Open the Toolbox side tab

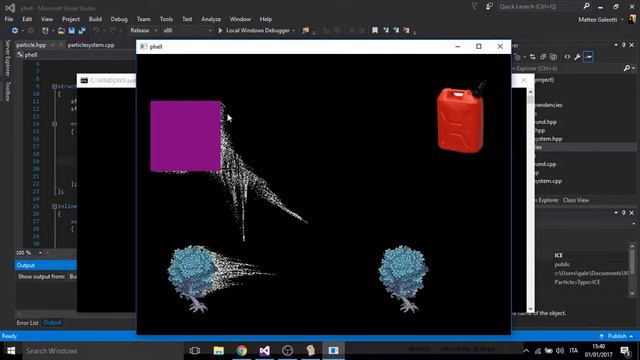[7, 91]
